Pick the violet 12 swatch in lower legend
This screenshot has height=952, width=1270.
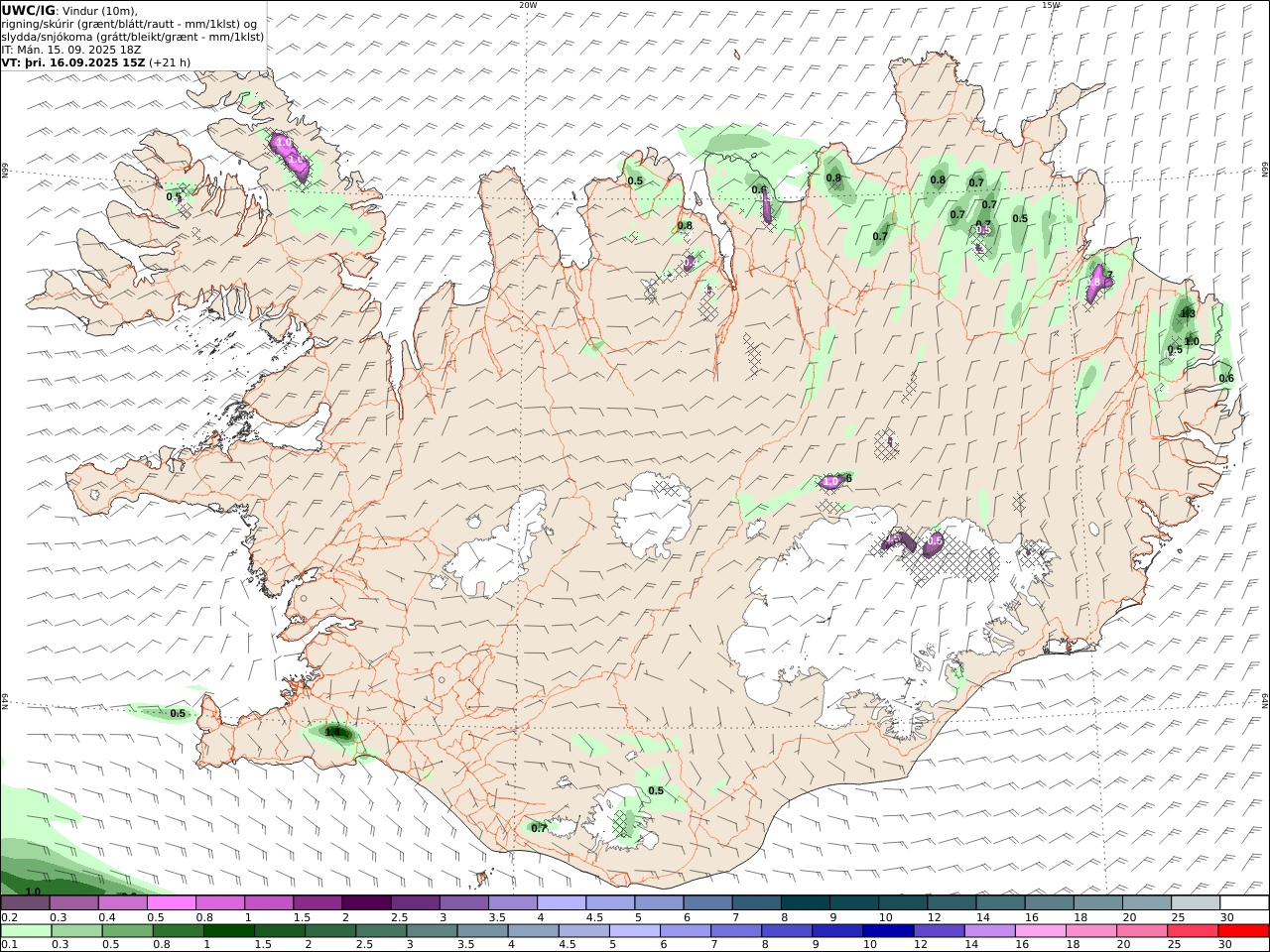pyautogui.click(x=938, y=931)
